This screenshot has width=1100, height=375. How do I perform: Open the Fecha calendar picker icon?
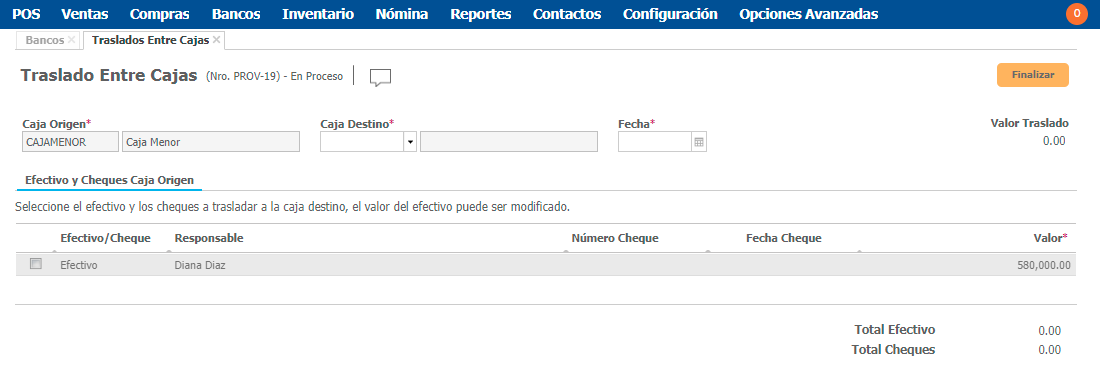699,142
